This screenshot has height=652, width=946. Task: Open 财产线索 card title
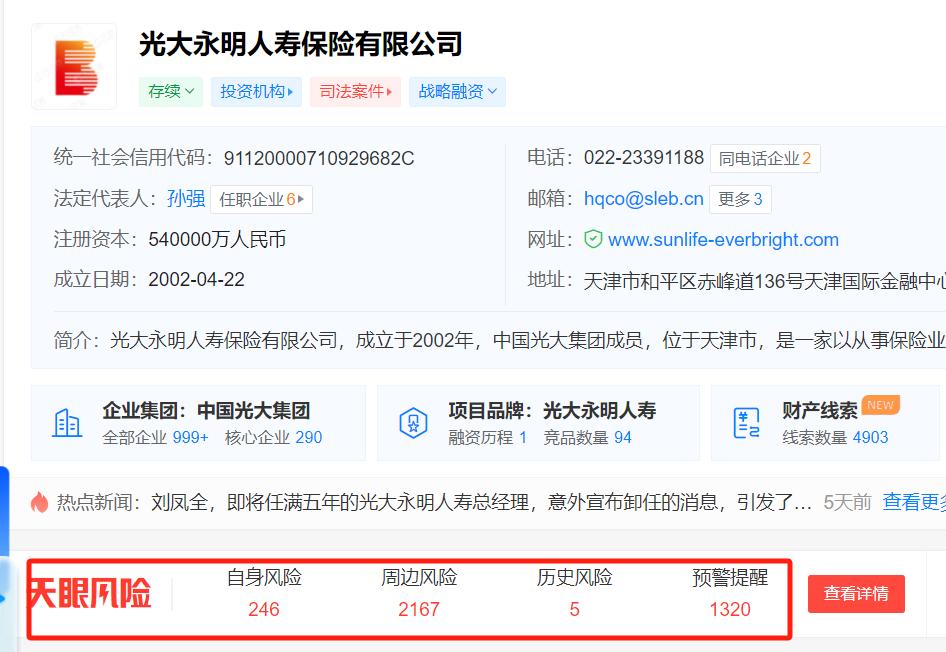(819, 411)
